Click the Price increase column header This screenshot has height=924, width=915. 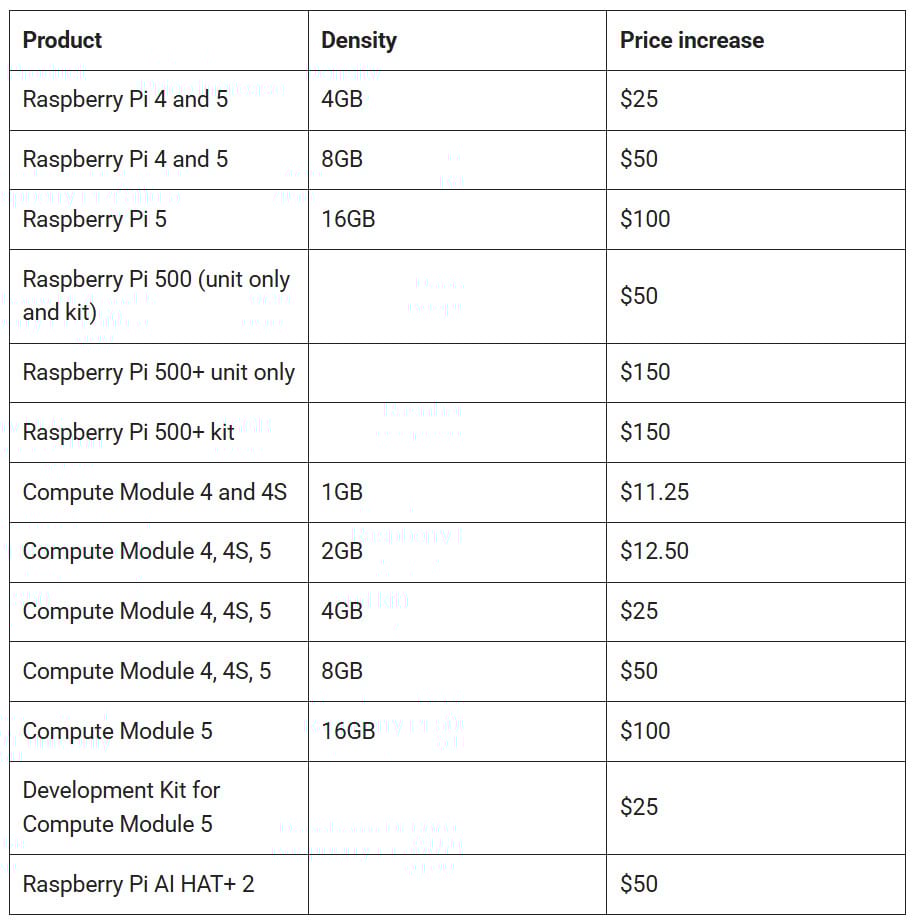point(691,41)
